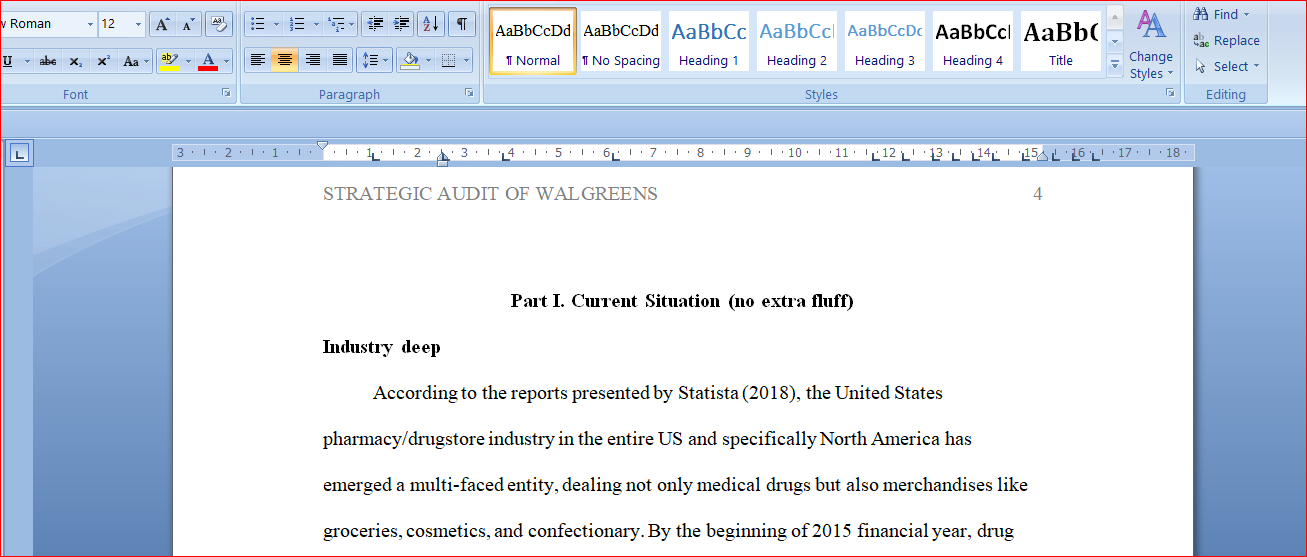The height and width of the screenshot is (557, 1307).
Task: Click the header text STRATEGIC AUDIT OF WALGREENS
Action: 490,194
